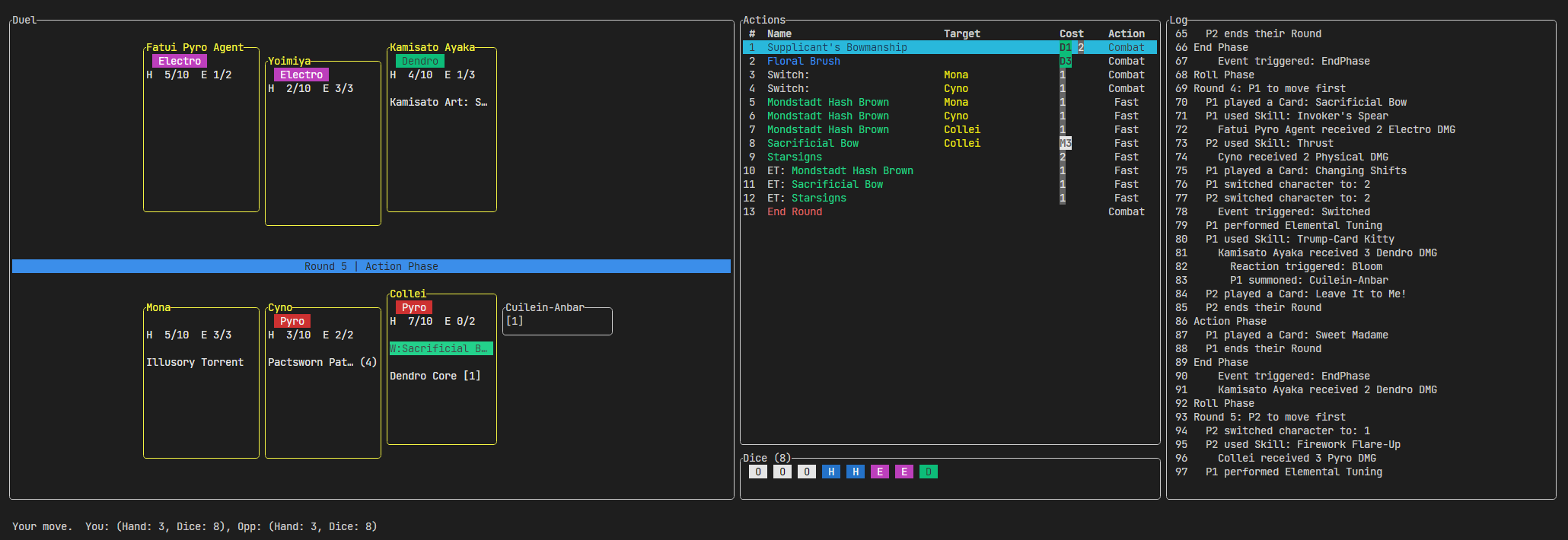Select Collei's active character card
Viewport: 1568px width, 540px height.
coord(441,369)
